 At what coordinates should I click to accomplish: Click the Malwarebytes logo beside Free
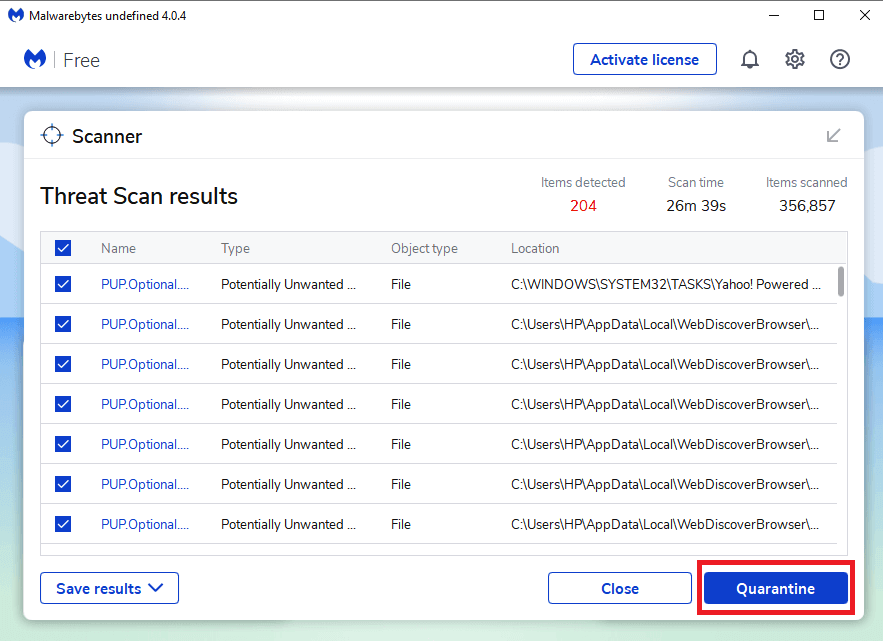pyautogui.click(x=35, y=59)
